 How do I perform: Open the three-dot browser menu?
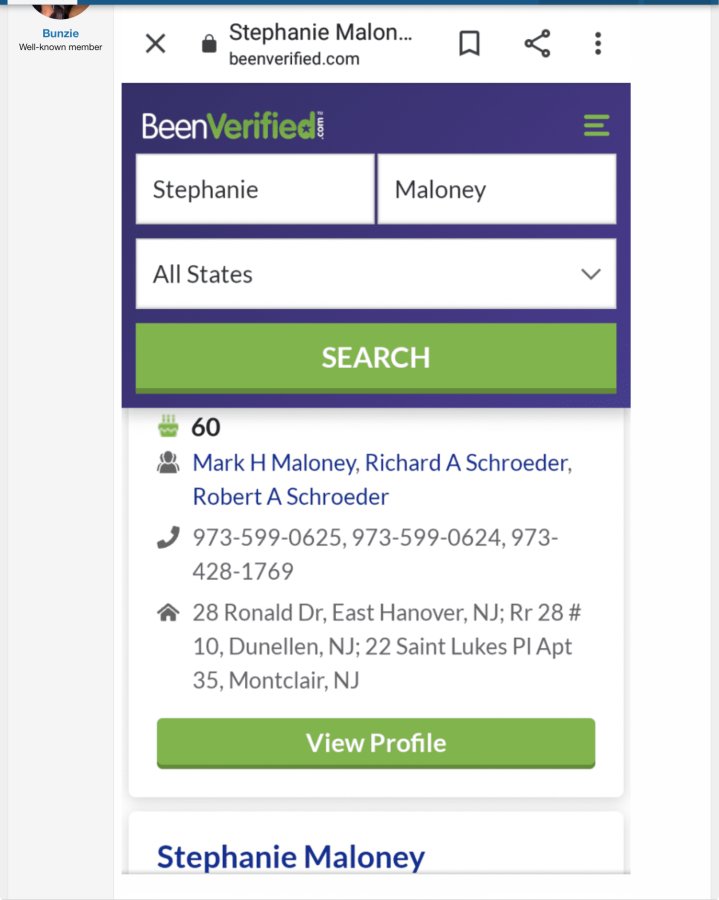pyautogui.click(x=598, y=44)
